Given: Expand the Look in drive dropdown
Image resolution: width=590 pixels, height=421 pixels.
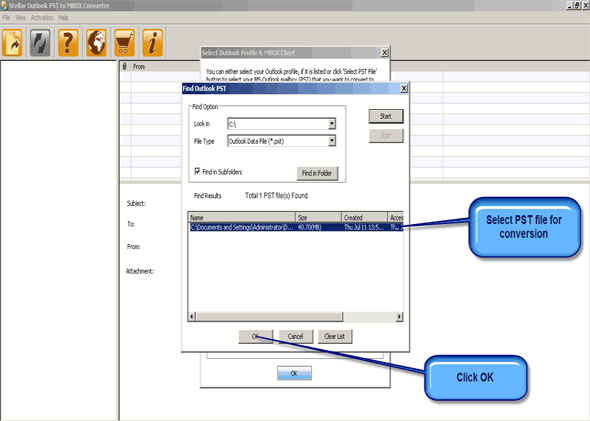Looking at the screenshot, I should click(x=331, y=123).
